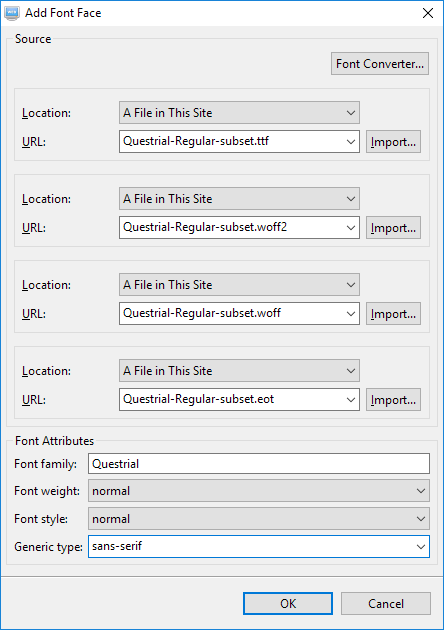Open the Font style dropdown
Viewport: 444px width, 630px height.
coord(259,519)
